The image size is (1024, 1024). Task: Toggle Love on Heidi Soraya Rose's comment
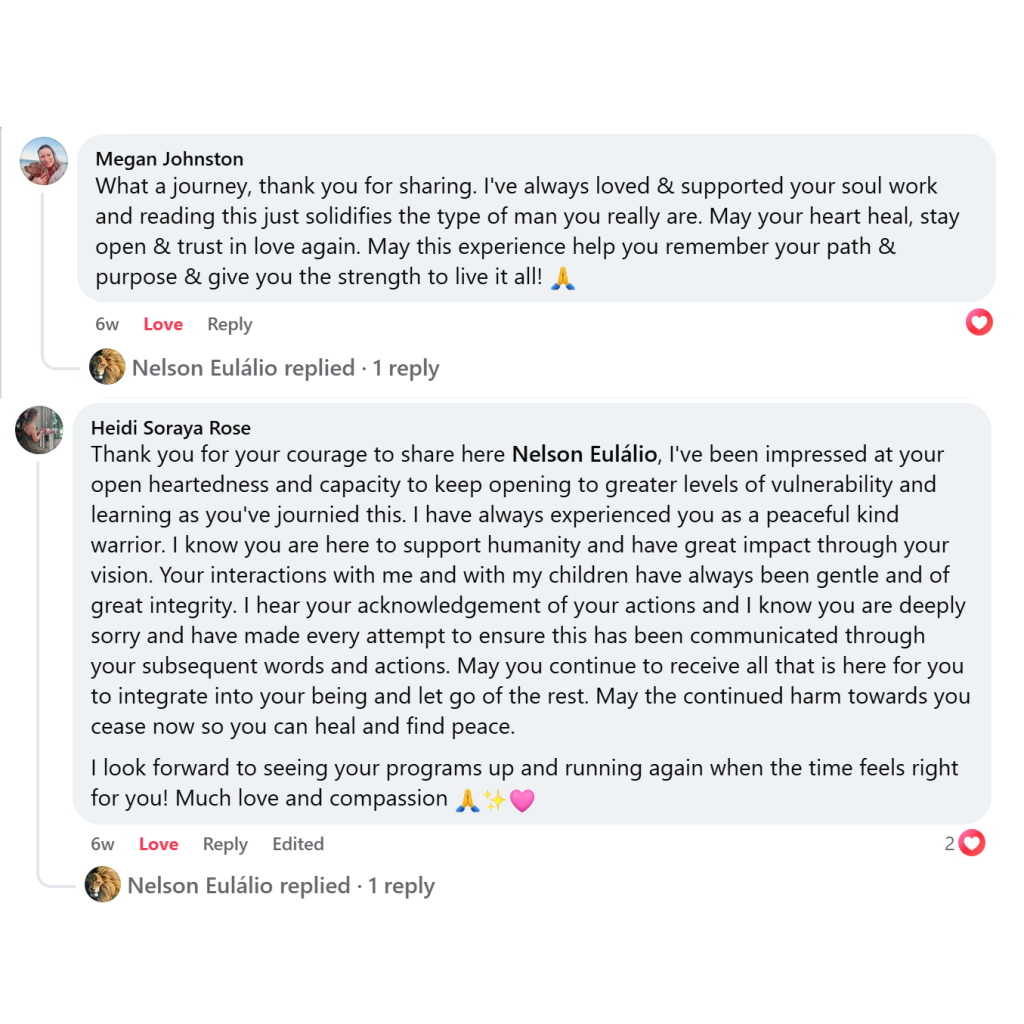coord(158,844)
